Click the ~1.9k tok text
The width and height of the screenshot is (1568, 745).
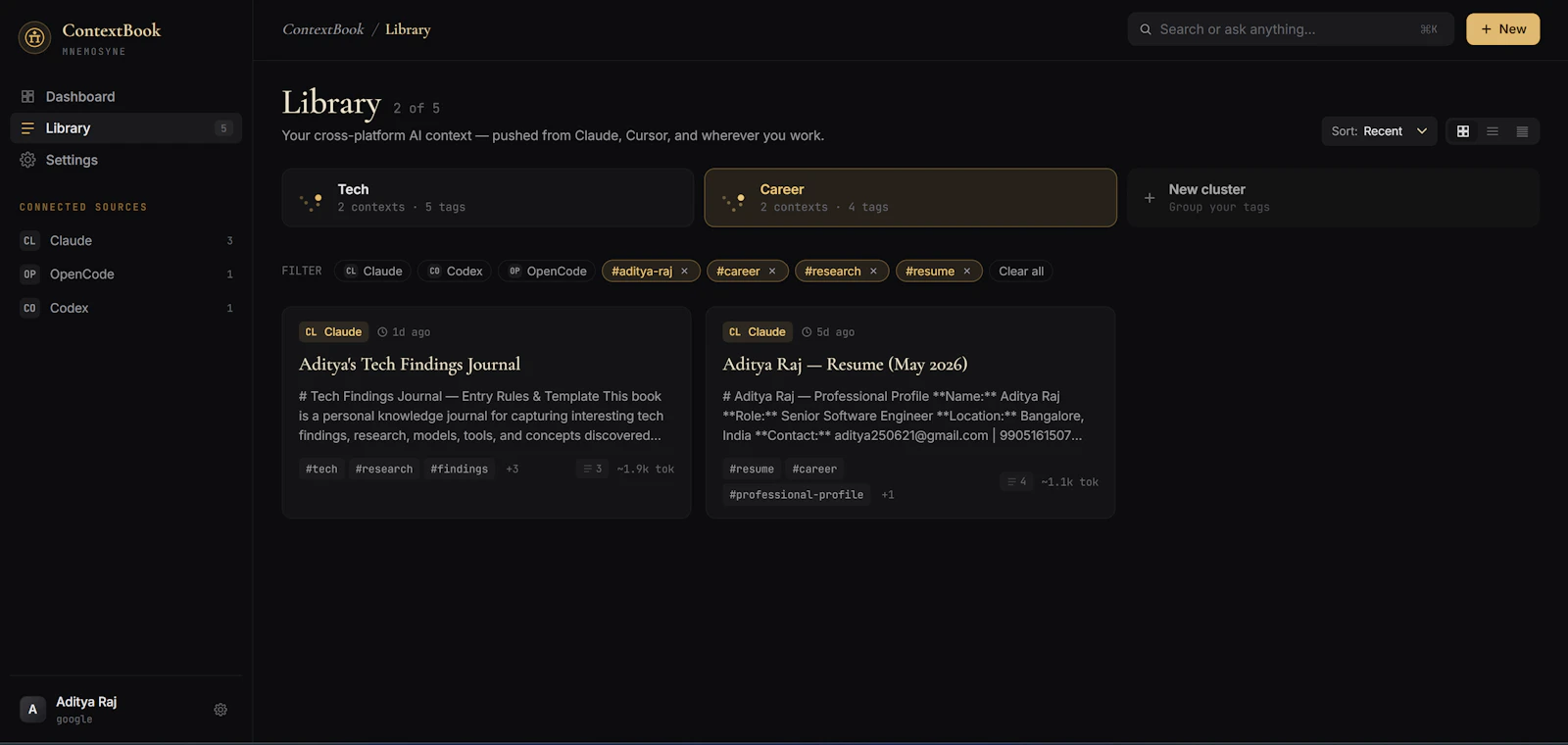click(646, 470)
